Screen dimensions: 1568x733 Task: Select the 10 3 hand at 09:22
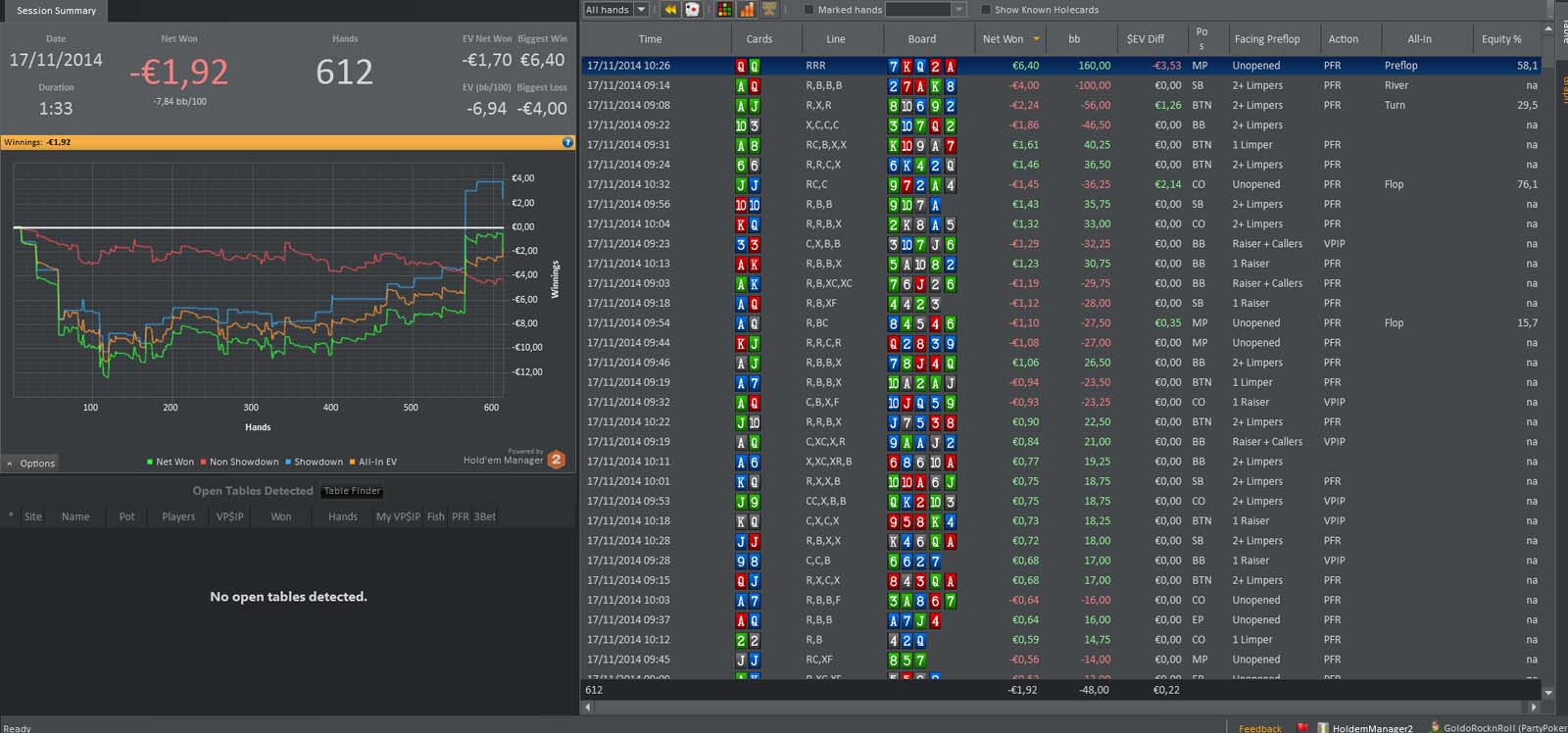tap(1061, 125)
